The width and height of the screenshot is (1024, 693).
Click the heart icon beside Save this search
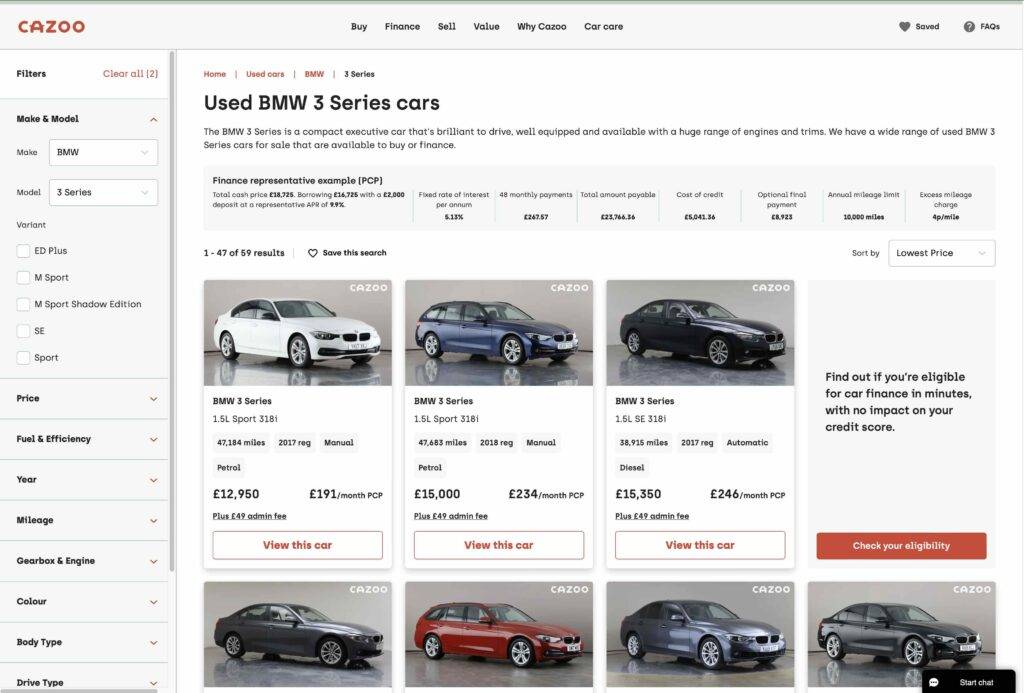point(313,252)
